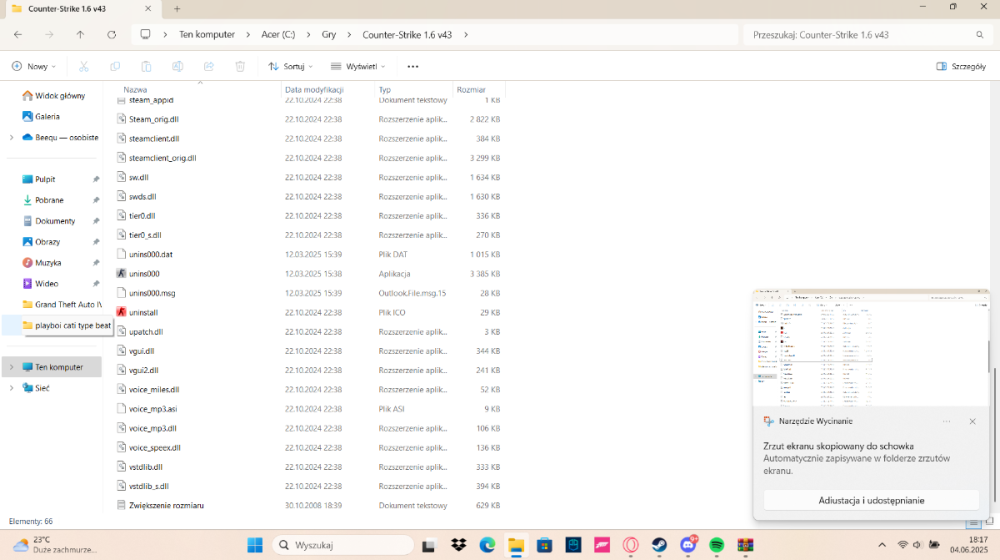Show hidden system tray icons

pyautogui.click(x=882, y=545)
